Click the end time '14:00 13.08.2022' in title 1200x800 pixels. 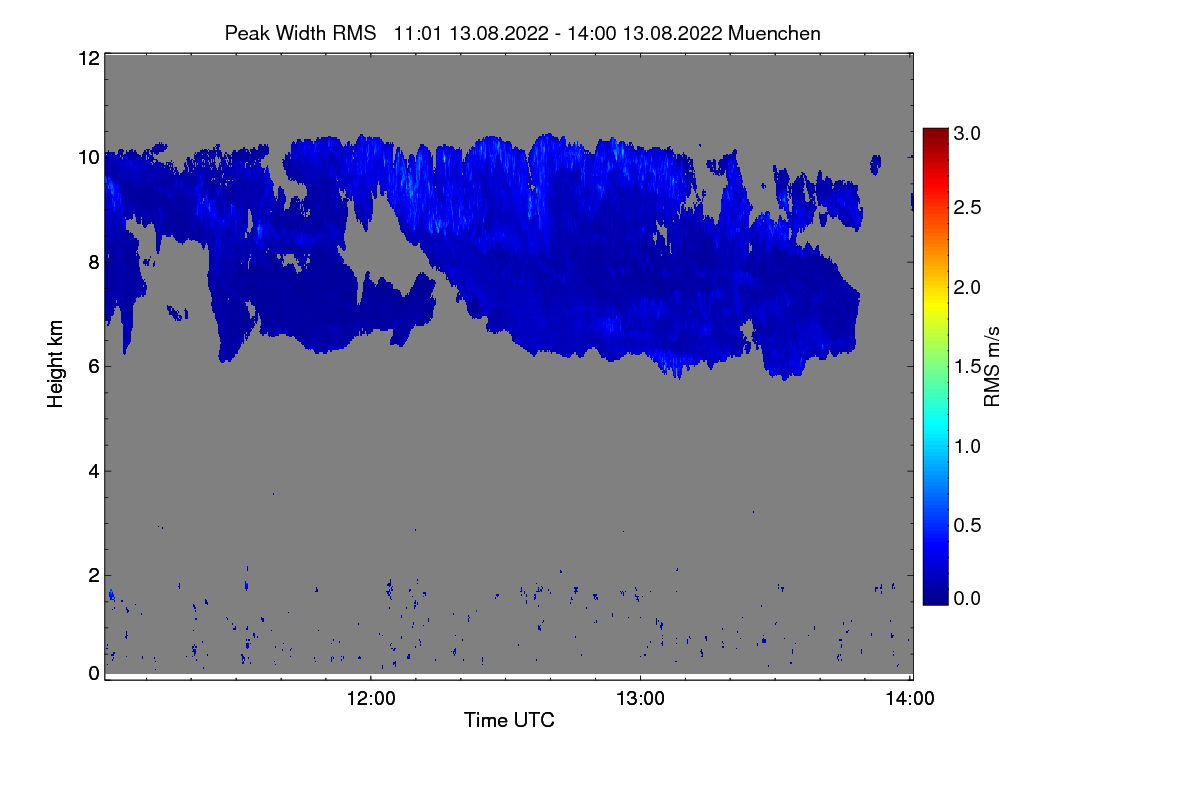pos(644,33)
